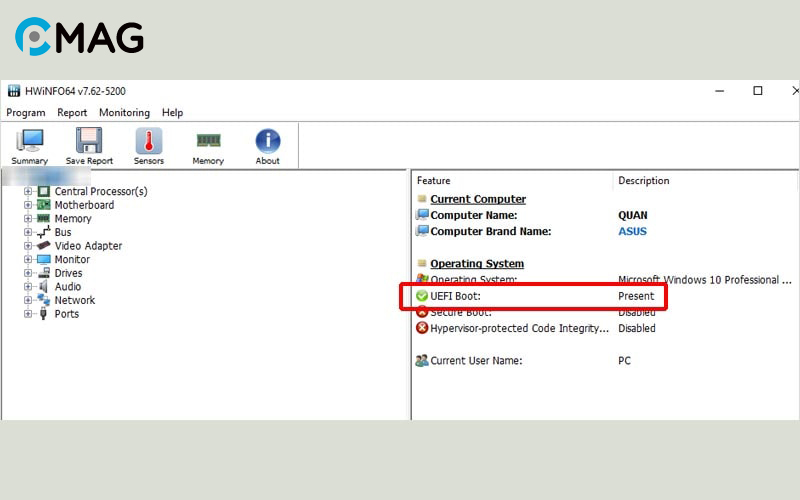This screenshot has height=500, width=800.
Task: Select the Video Adapter tree icon
Action: coord(44,246)
